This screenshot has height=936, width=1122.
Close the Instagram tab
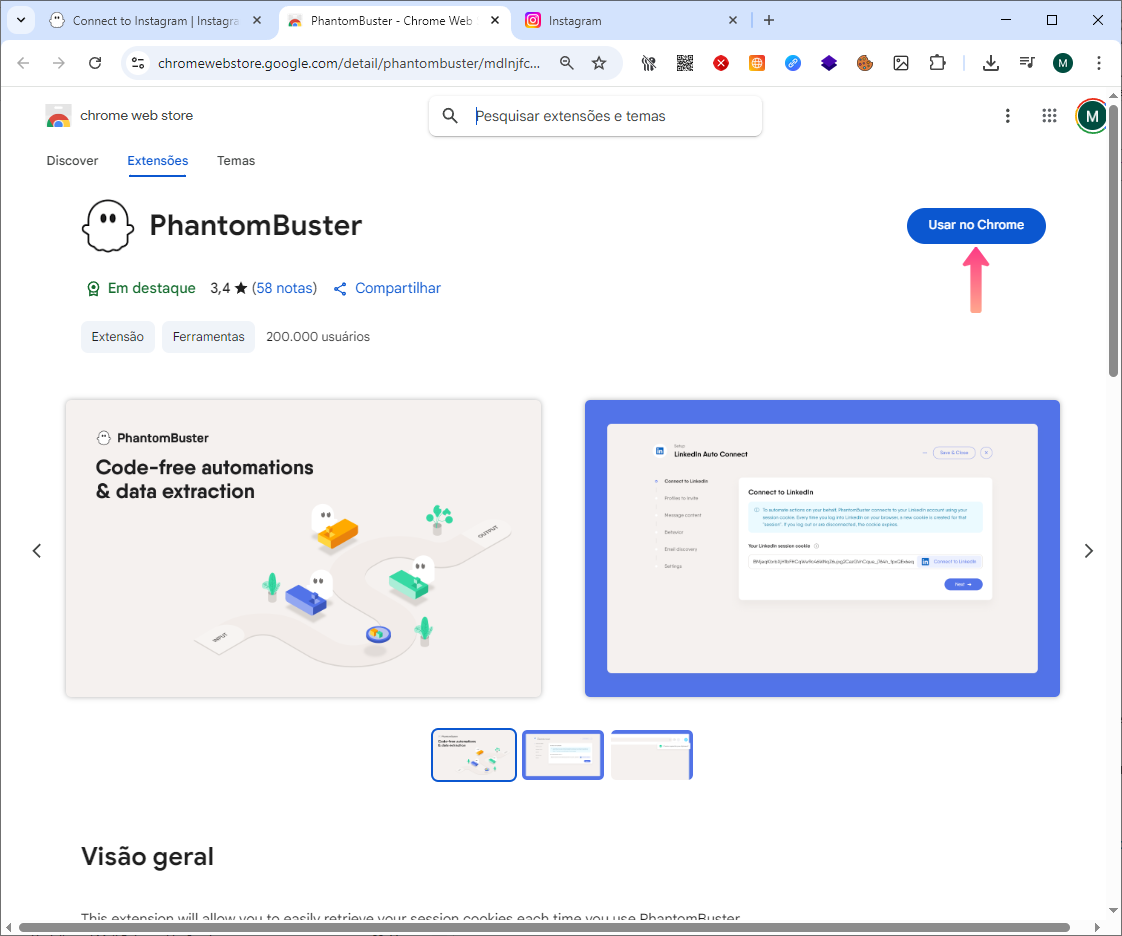[733, 21]
